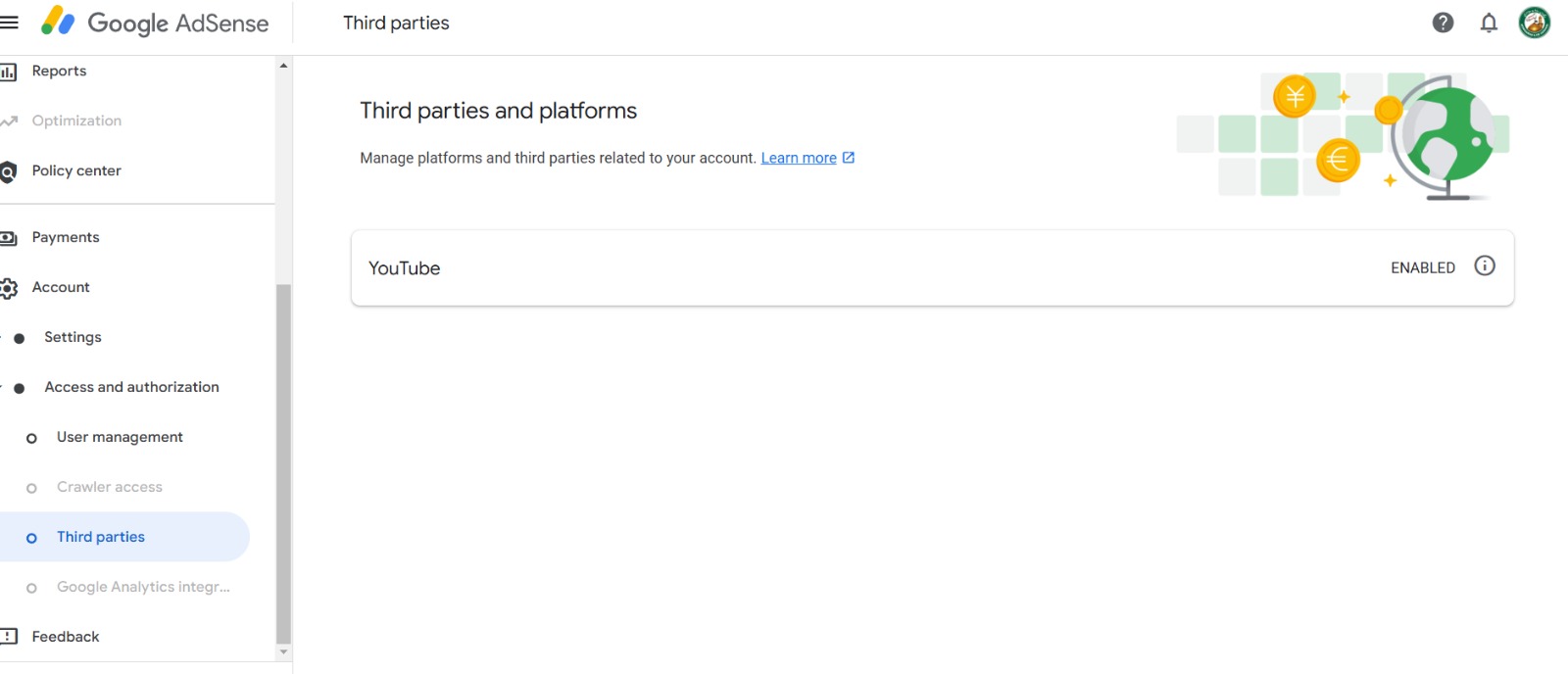Click the Payments money icon

coord(9,238)
